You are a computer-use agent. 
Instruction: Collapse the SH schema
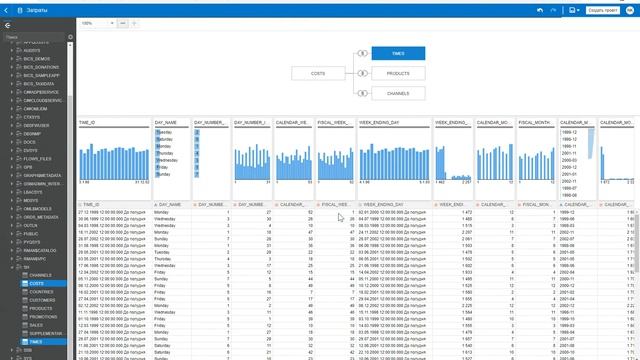[11, 267]
